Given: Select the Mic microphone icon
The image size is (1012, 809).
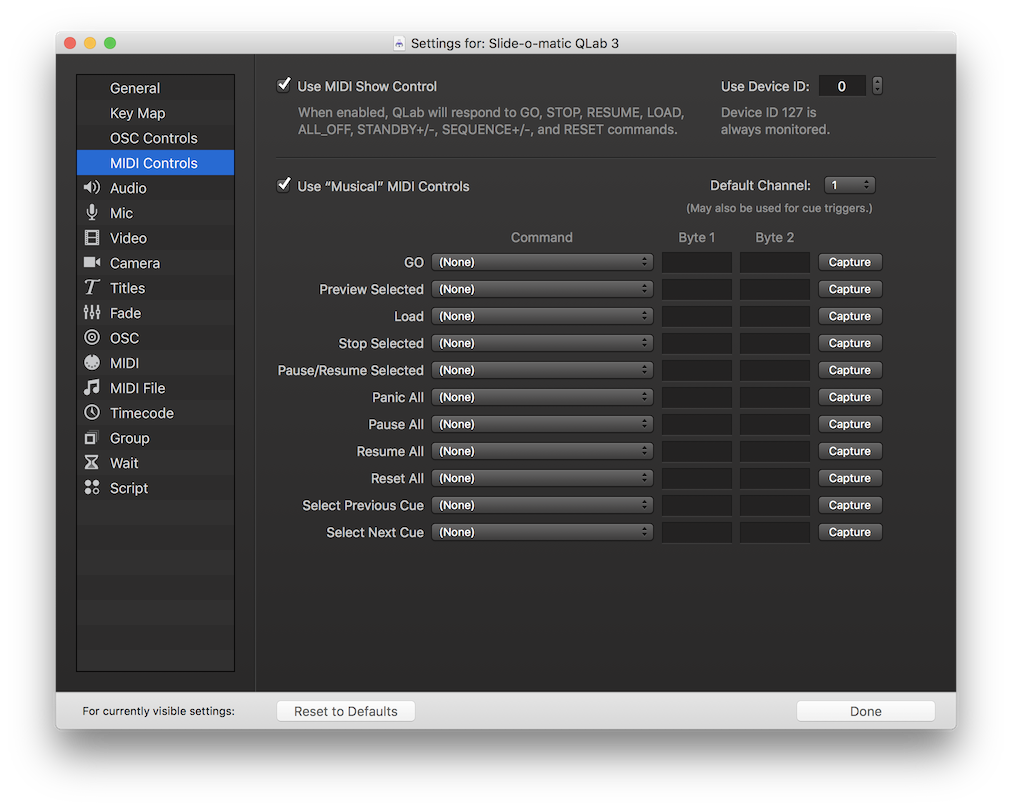Looking at the screenshot, I should (x=92, y=213).
